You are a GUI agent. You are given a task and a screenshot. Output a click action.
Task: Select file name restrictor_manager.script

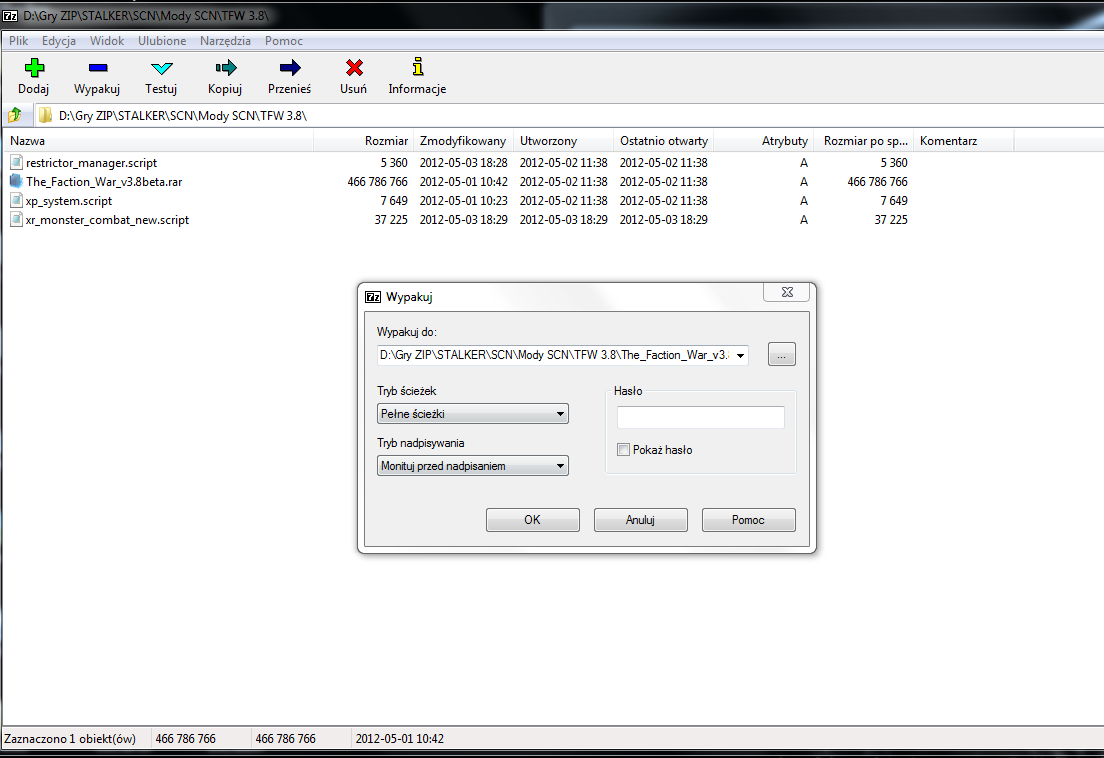92,163
